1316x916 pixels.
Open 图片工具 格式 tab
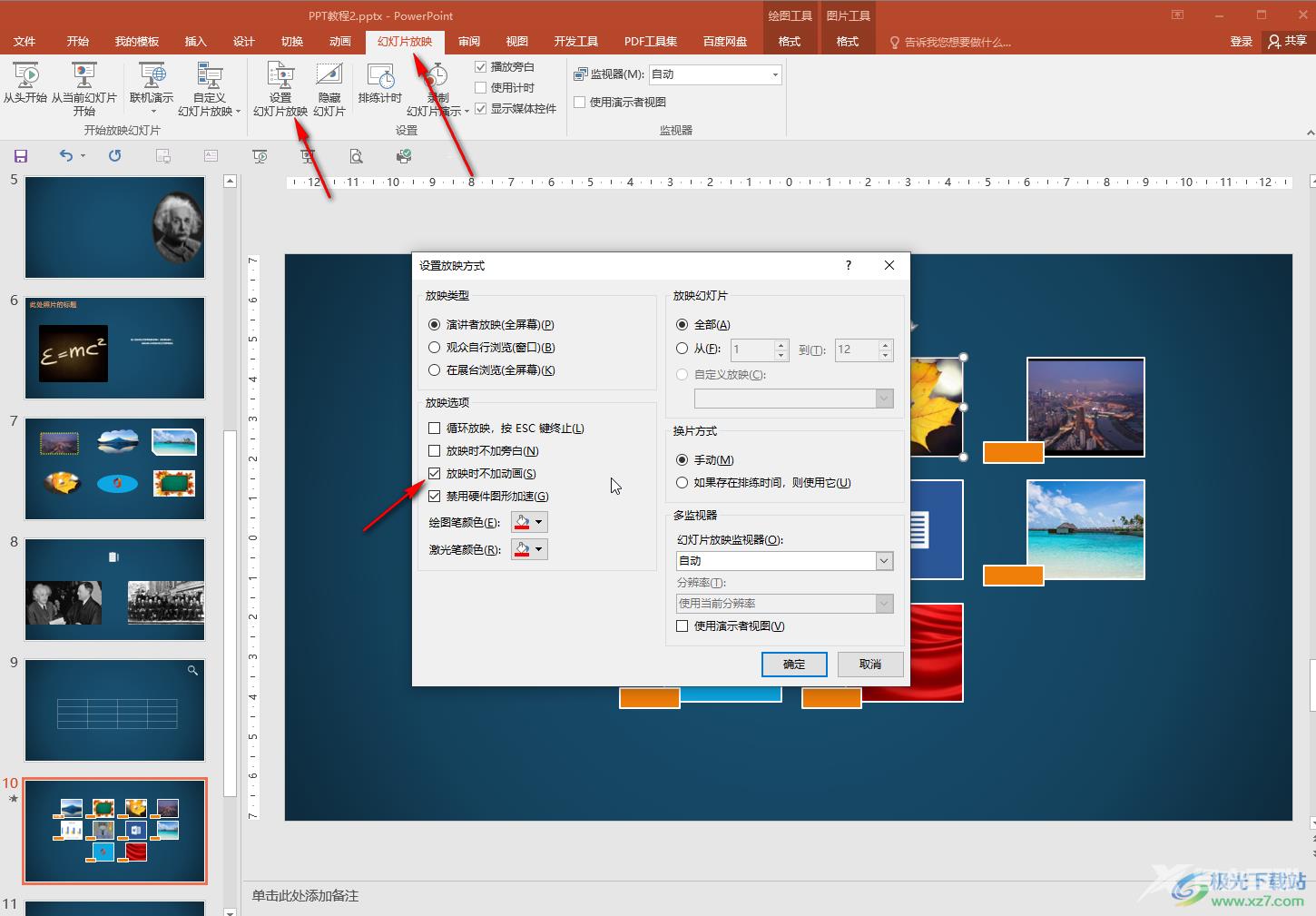tap(848, 42)
